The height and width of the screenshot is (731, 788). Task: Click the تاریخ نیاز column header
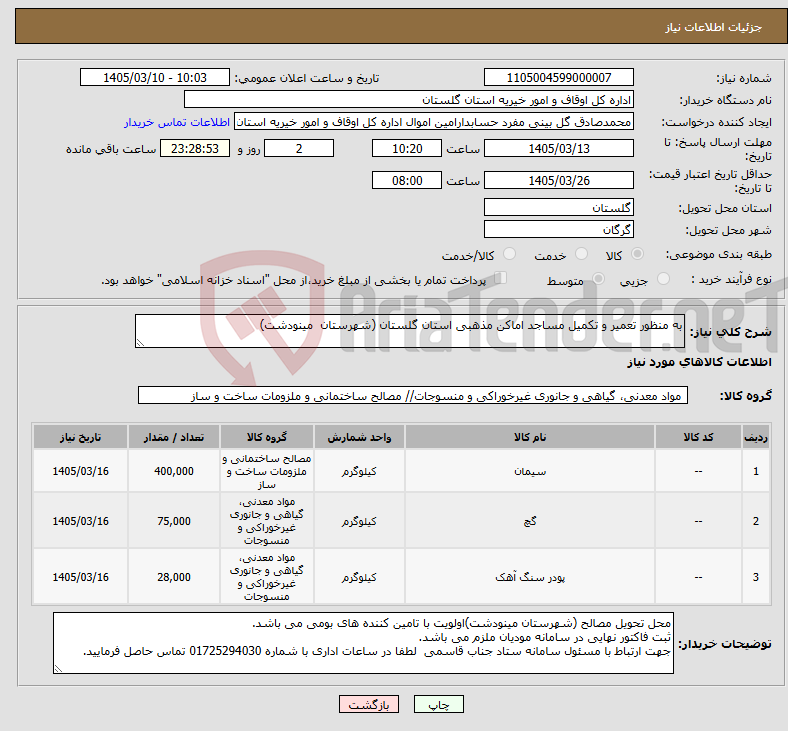pyautogui.click(x=80, y=437)
